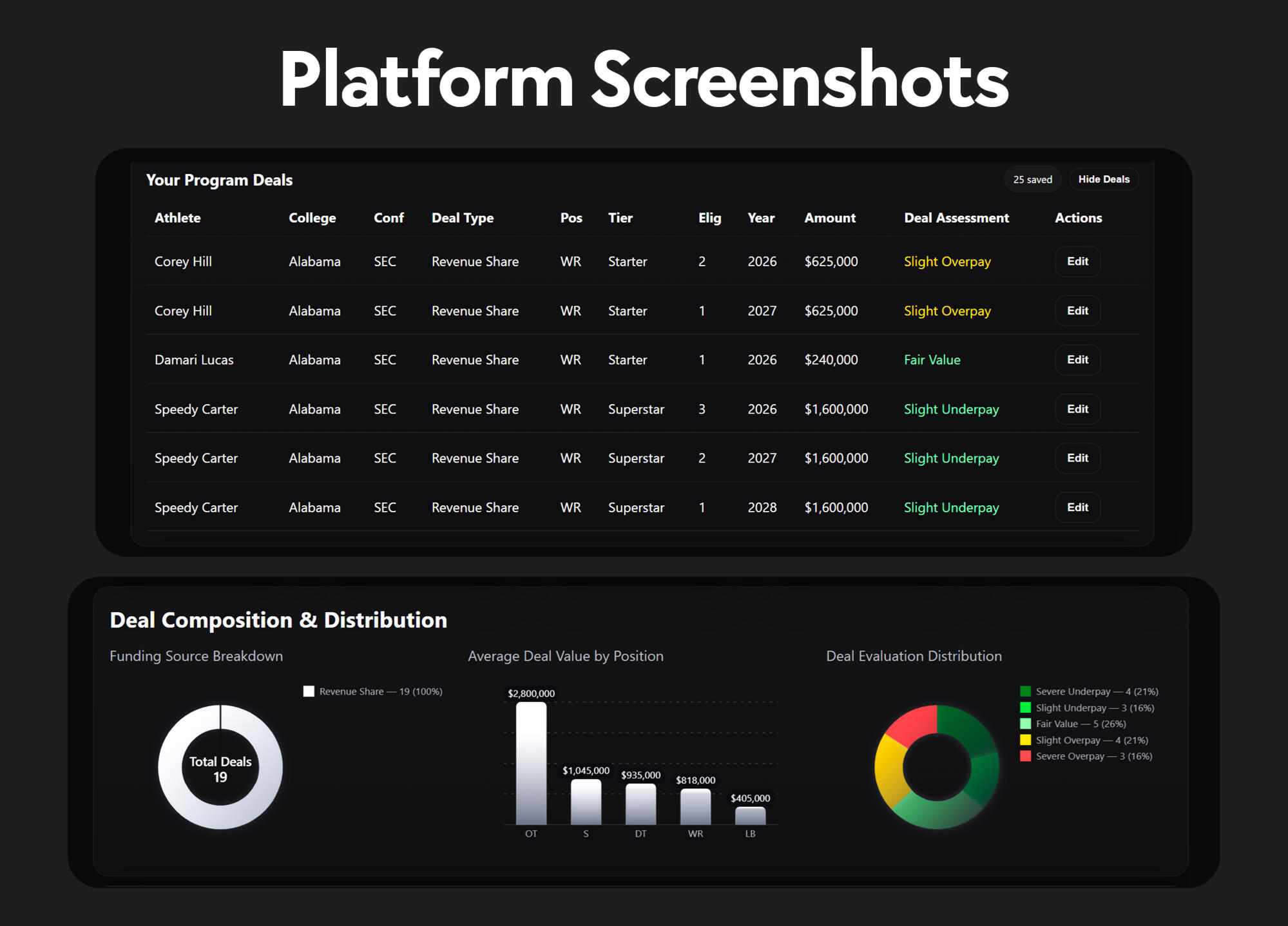This screenshot has width=1288, height=926.
Task: Click the Deal Assessment column header
Action: point(956,218)
